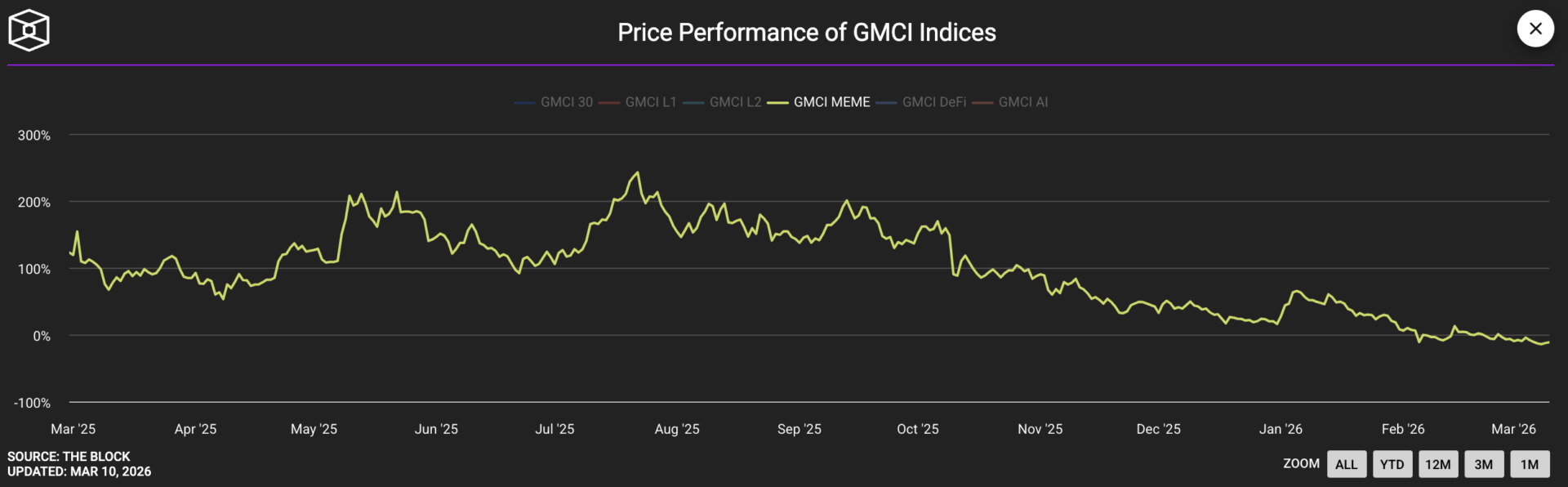Click the Aug '25 x-axis label
The height and width of the screenshot is (487, 1568).
pos(676,429)
